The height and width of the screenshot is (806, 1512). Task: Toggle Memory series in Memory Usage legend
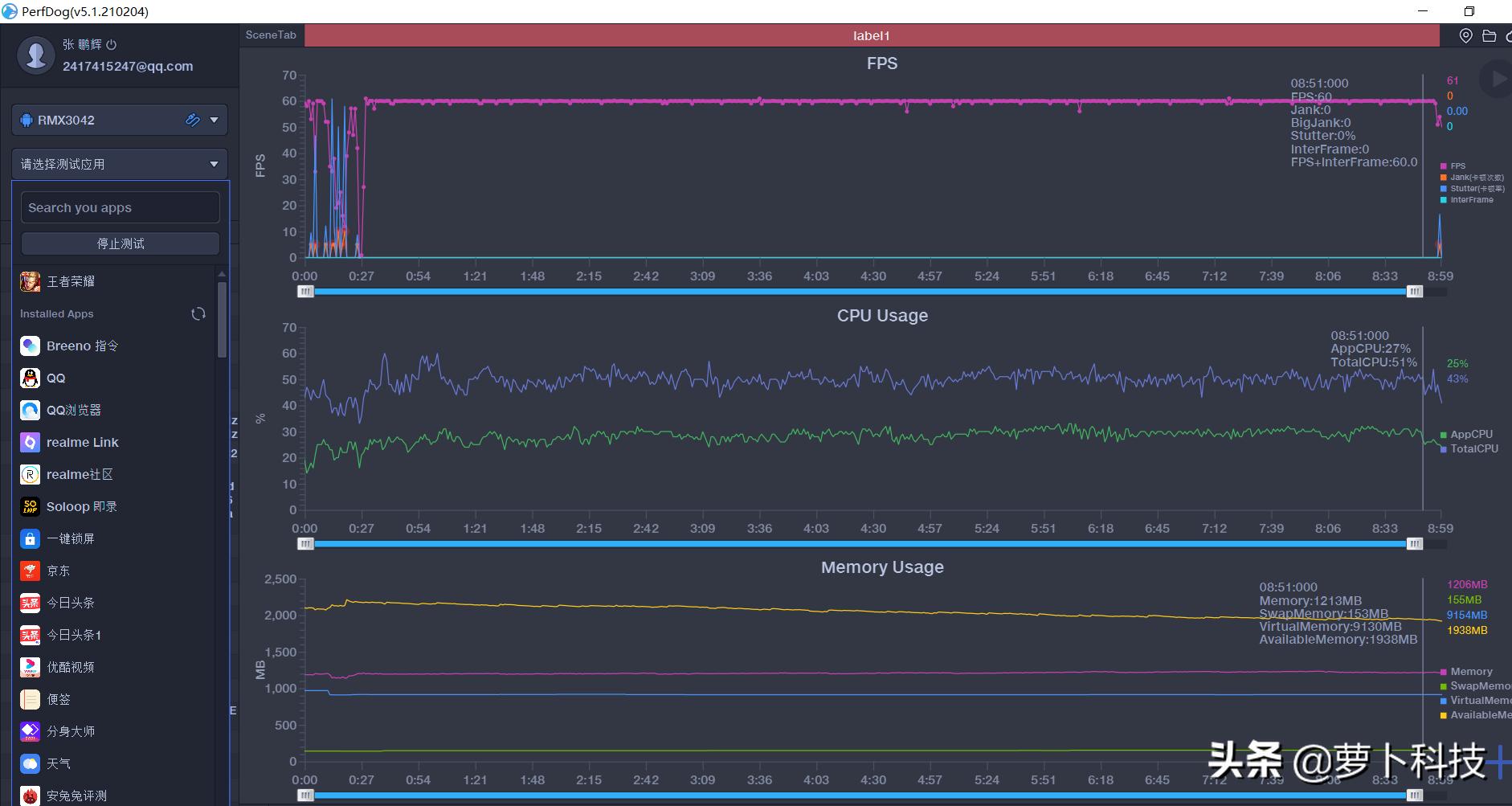click(1470, 671)
